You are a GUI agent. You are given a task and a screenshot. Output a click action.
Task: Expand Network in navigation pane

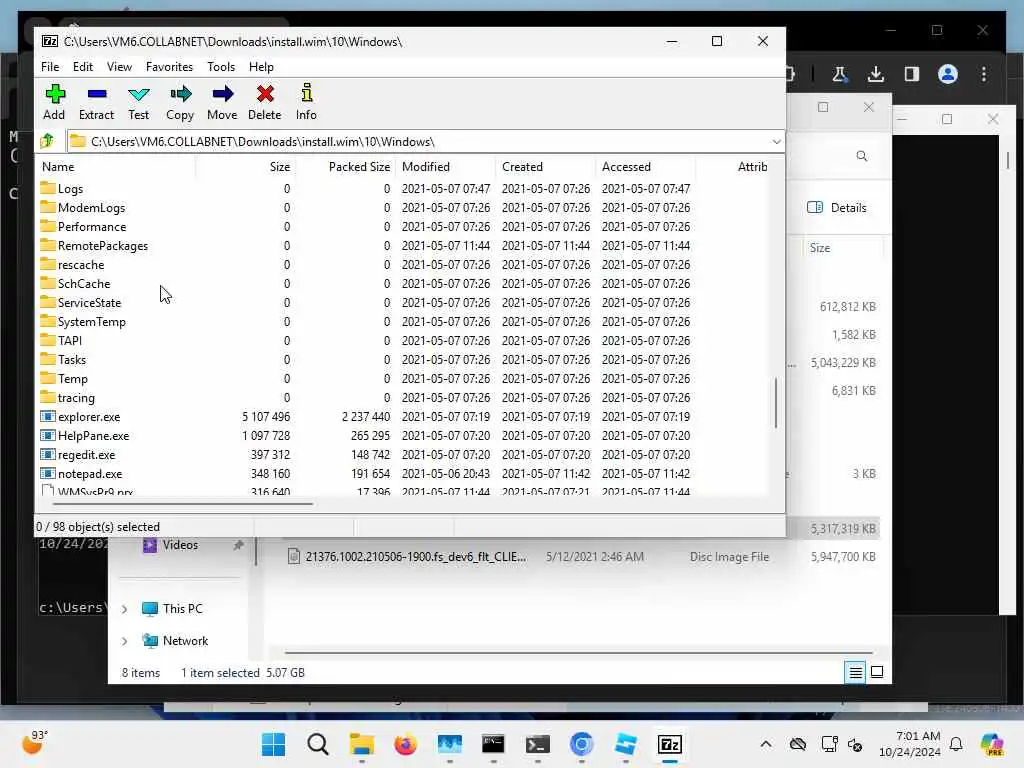click(125, 641)
